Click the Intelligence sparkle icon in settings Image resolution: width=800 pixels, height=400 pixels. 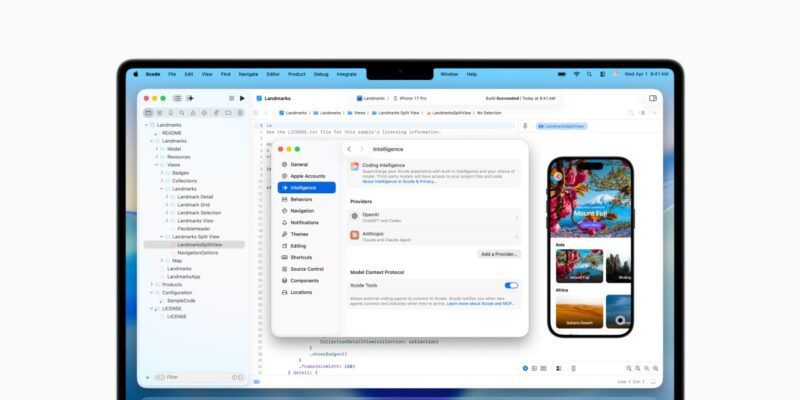click(x=285, y=188)
